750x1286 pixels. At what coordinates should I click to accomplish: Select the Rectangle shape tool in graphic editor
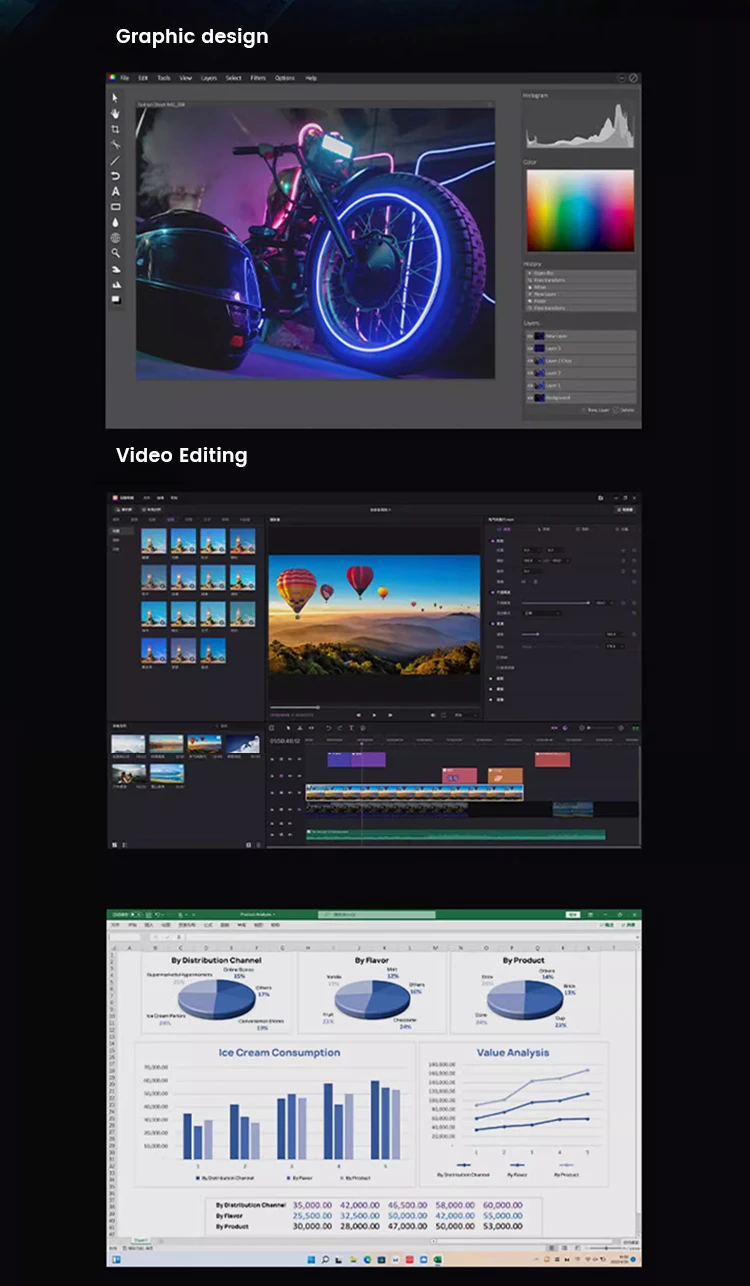(x=115, y=206)
